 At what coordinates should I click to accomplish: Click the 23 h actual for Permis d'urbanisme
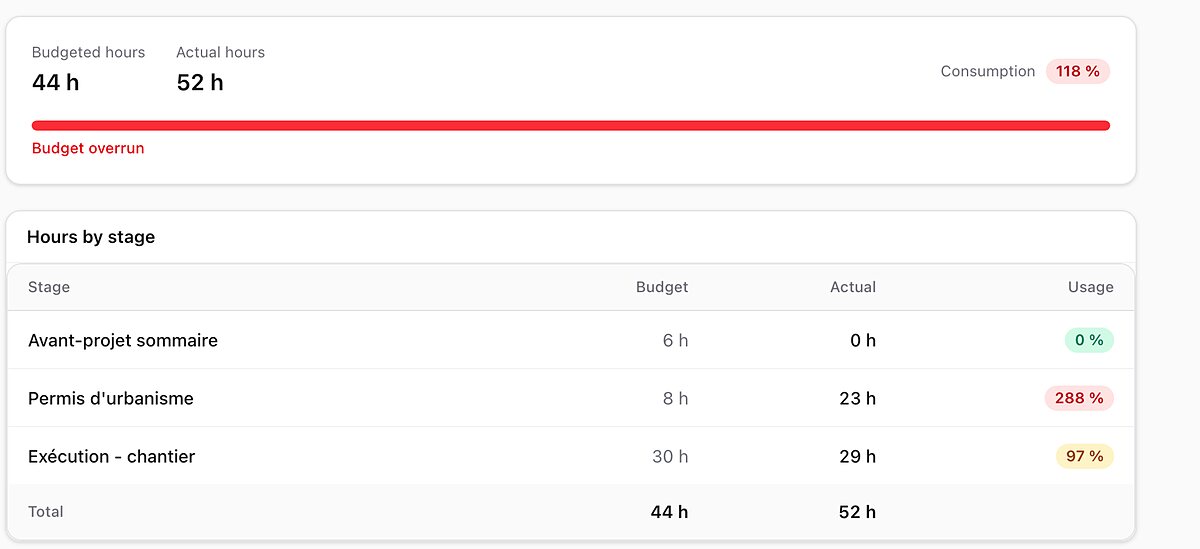[858, 398]
